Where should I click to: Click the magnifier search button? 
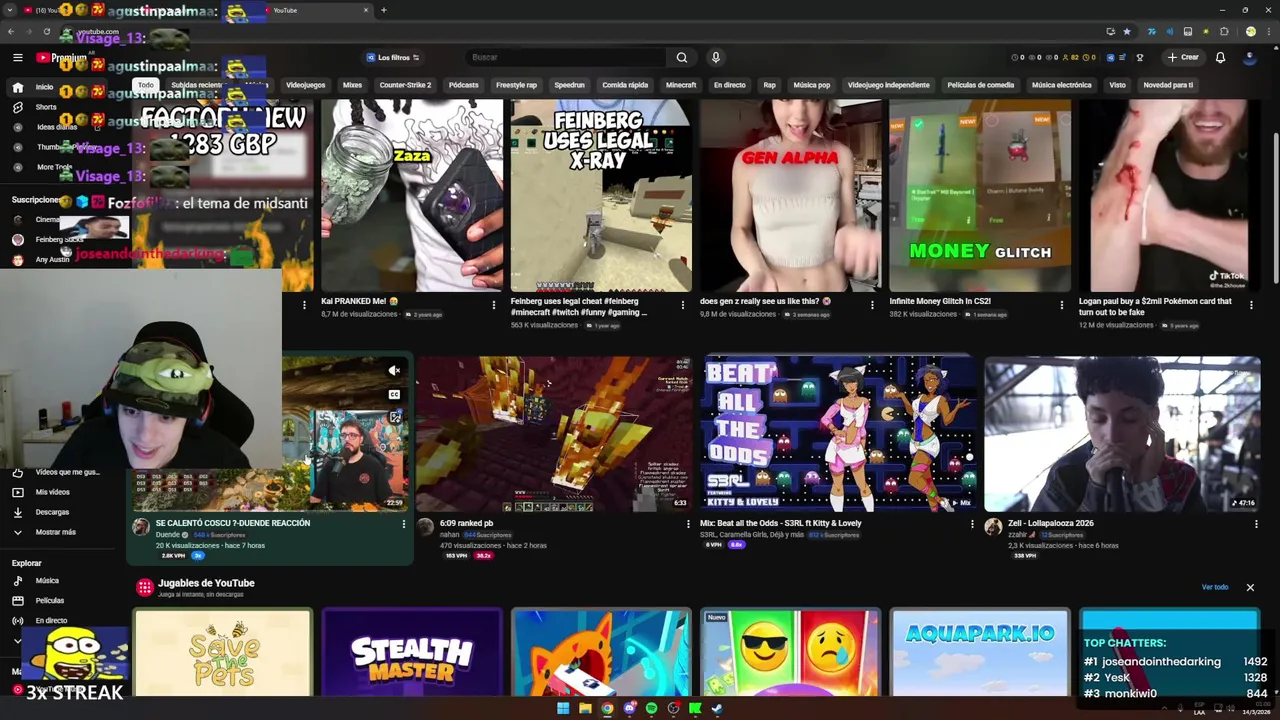pyautogui.click(x=681, y=57)
